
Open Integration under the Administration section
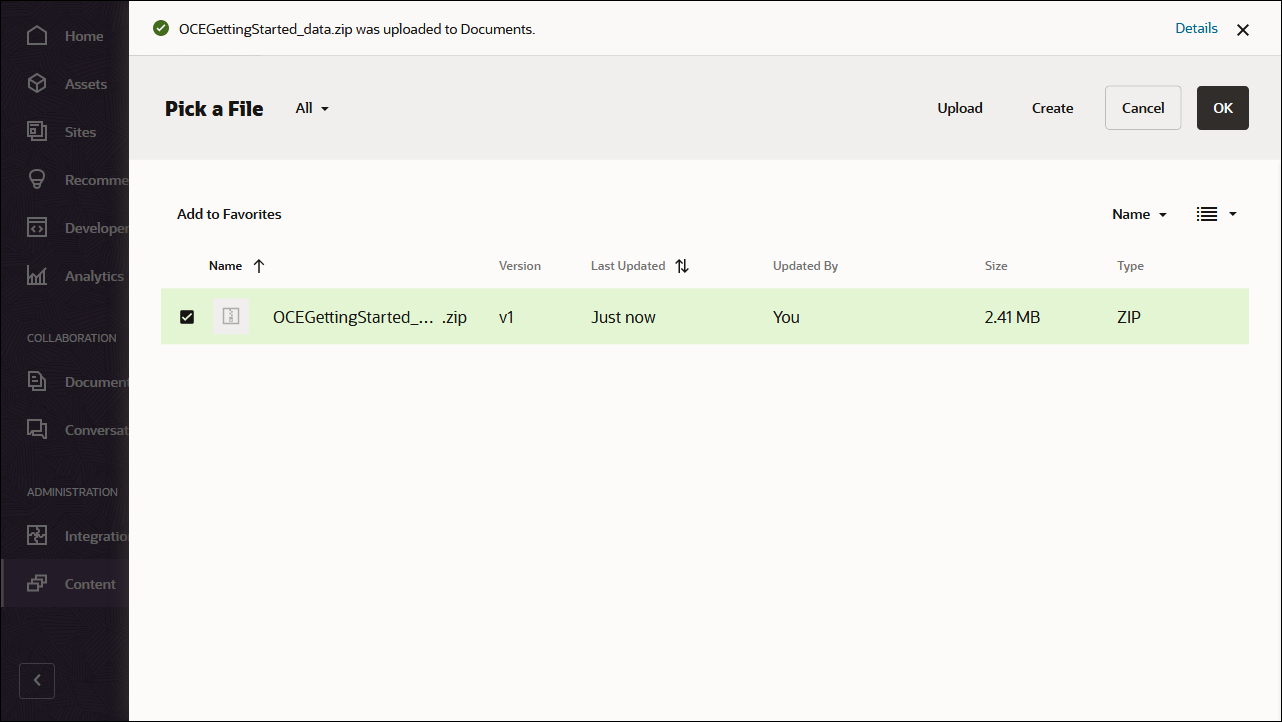(37, 535)
